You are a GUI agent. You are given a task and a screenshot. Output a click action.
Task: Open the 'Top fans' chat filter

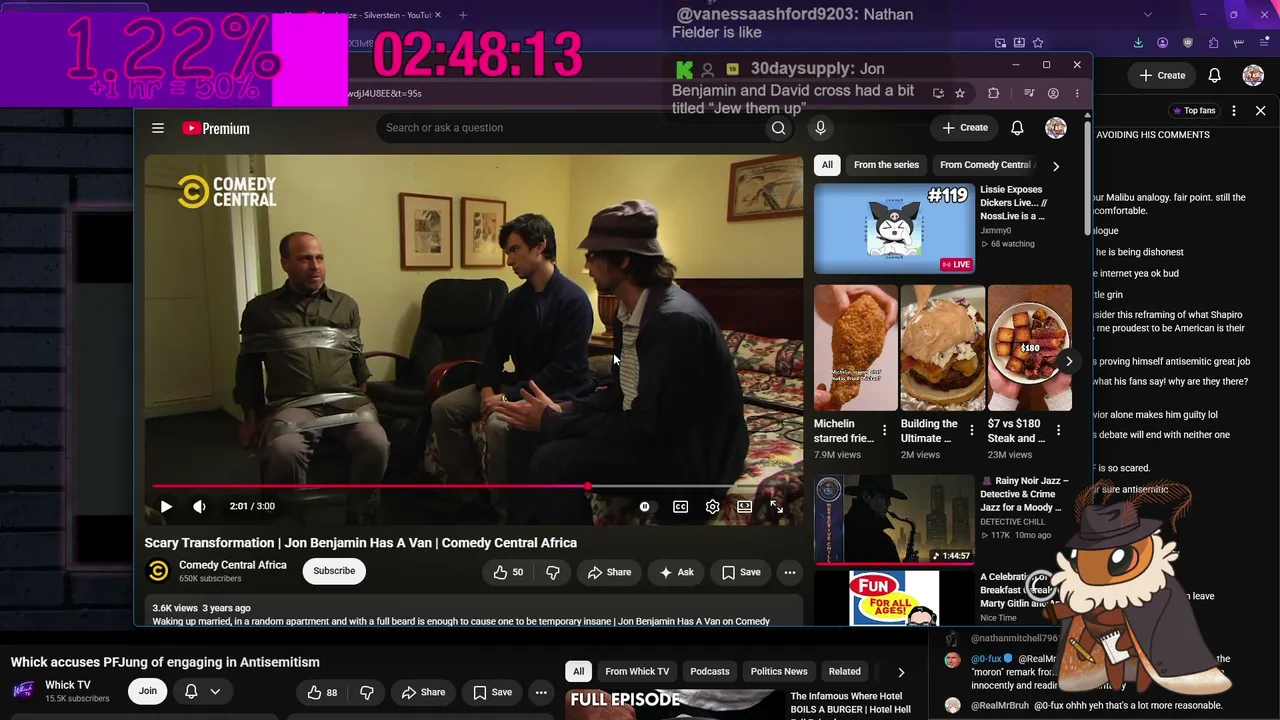coord(1194,111)
